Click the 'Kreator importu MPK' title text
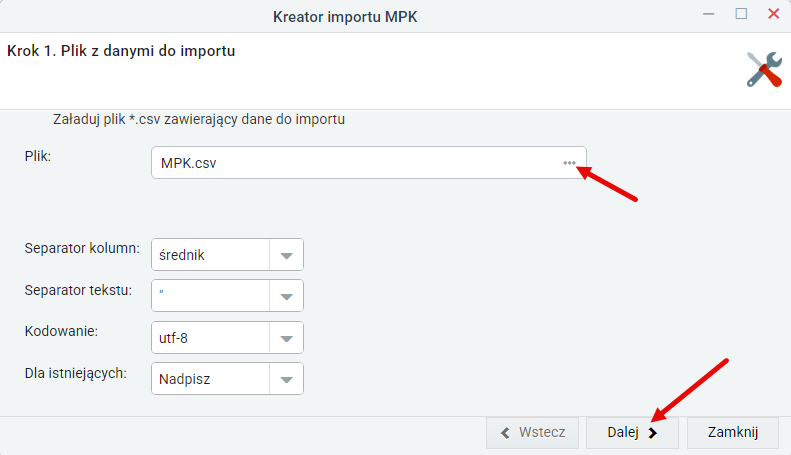 [x=345, y=17]
